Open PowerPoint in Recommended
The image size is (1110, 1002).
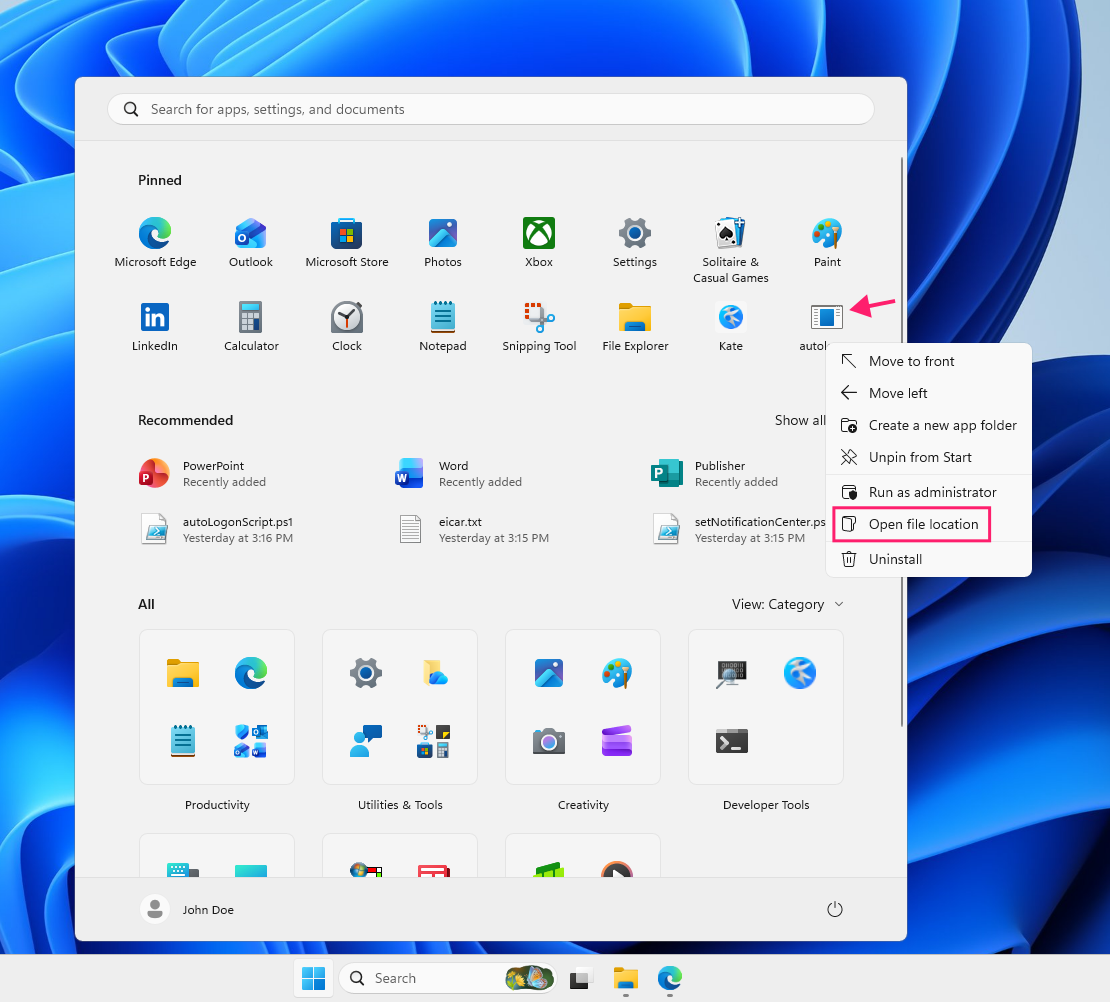(x=203, y=474)
